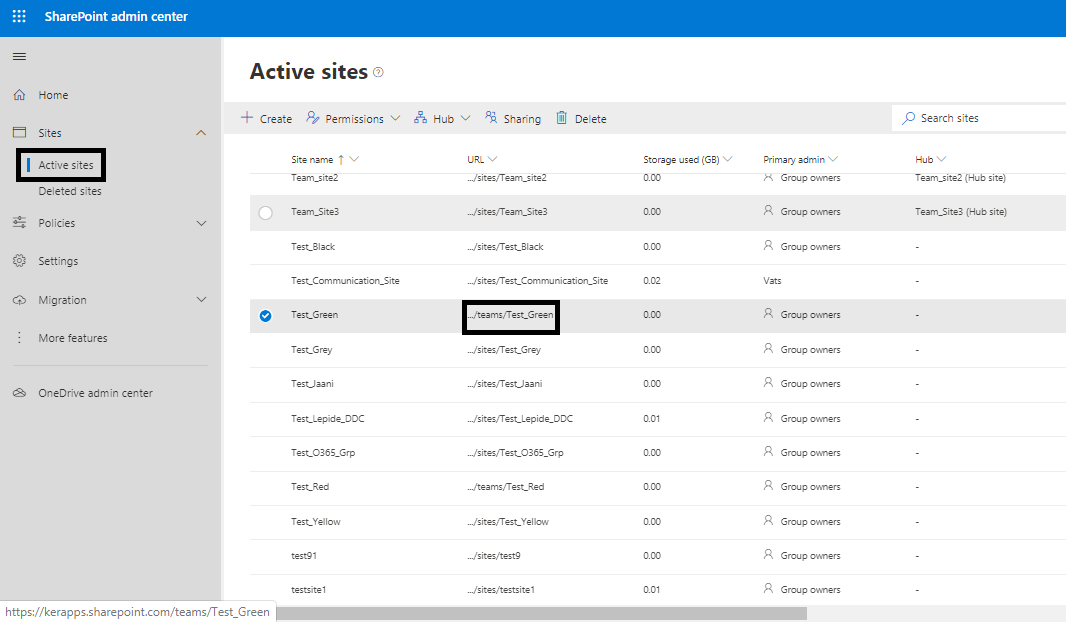
Task: Open the .../sites/Test_Communication_Site URL link
Action: click(x=538, y=281)
